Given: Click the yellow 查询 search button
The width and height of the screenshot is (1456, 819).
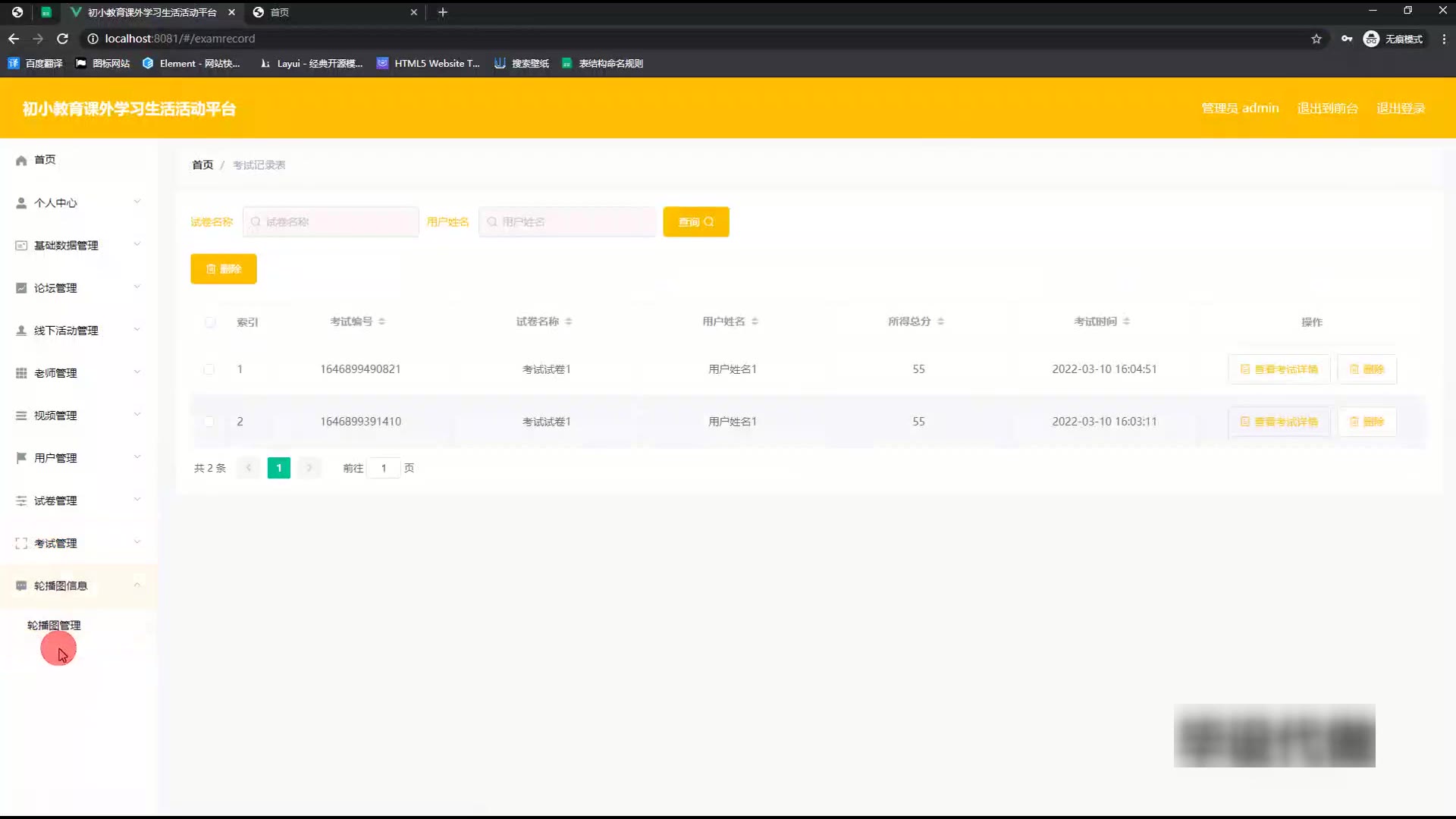Looking at the screenshot, I should tap(695, 222).
